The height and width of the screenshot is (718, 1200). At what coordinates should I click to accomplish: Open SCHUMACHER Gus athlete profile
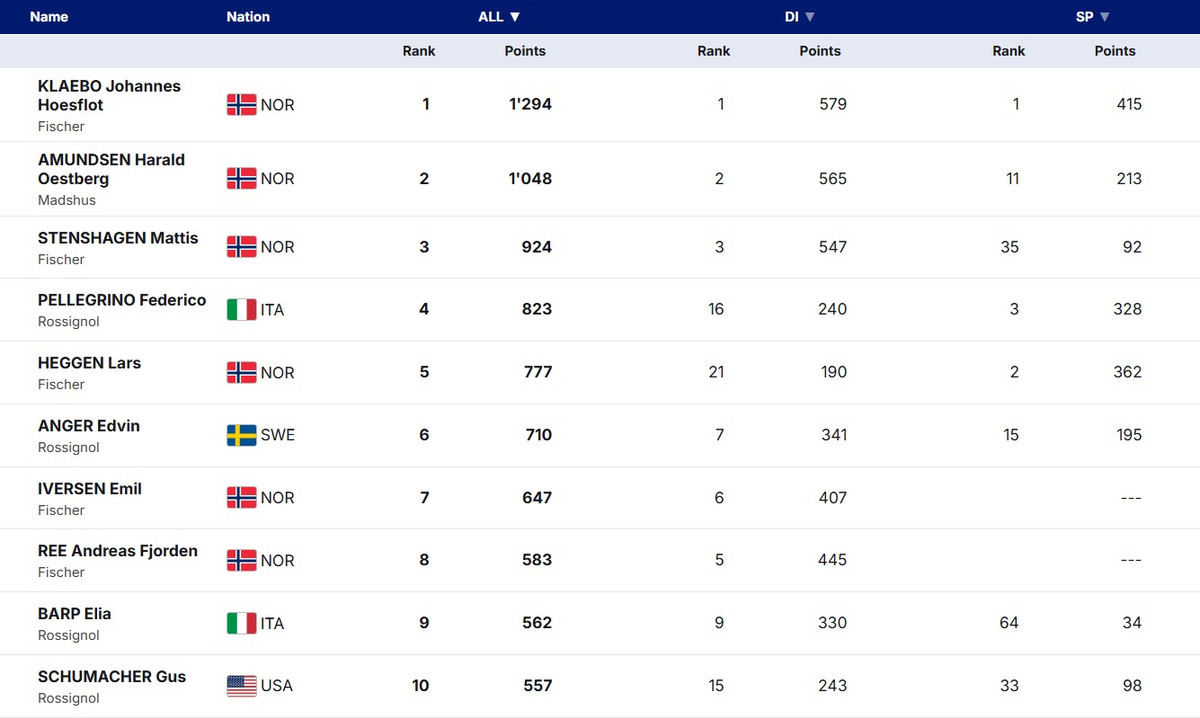tap(112, 677)
